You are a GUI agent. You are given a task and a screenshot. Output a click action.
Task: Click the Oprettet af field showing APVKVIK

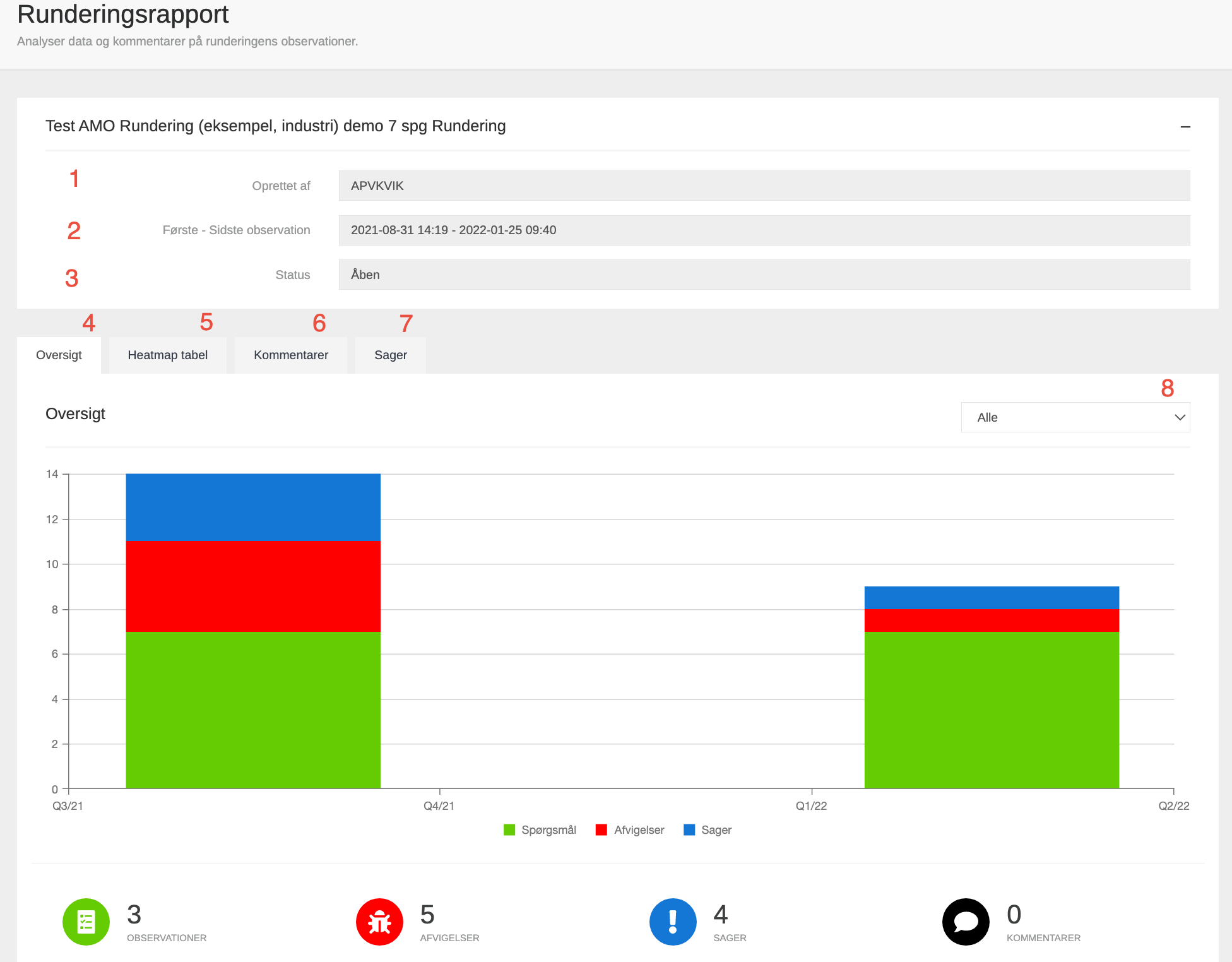pos(764,186)
